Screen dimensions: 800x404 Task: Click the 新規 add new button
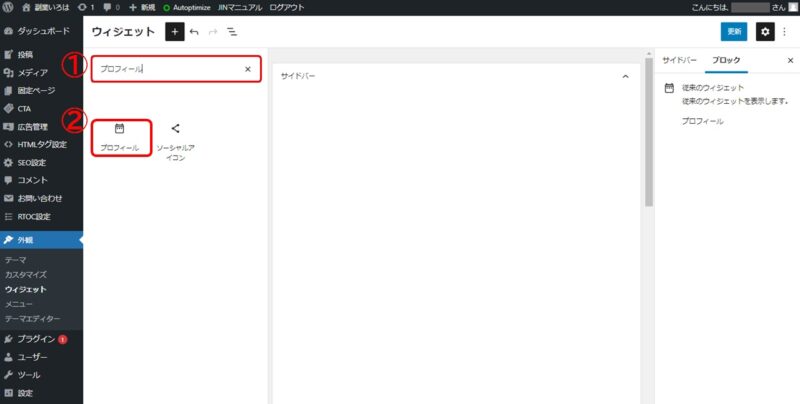[142, 7]
